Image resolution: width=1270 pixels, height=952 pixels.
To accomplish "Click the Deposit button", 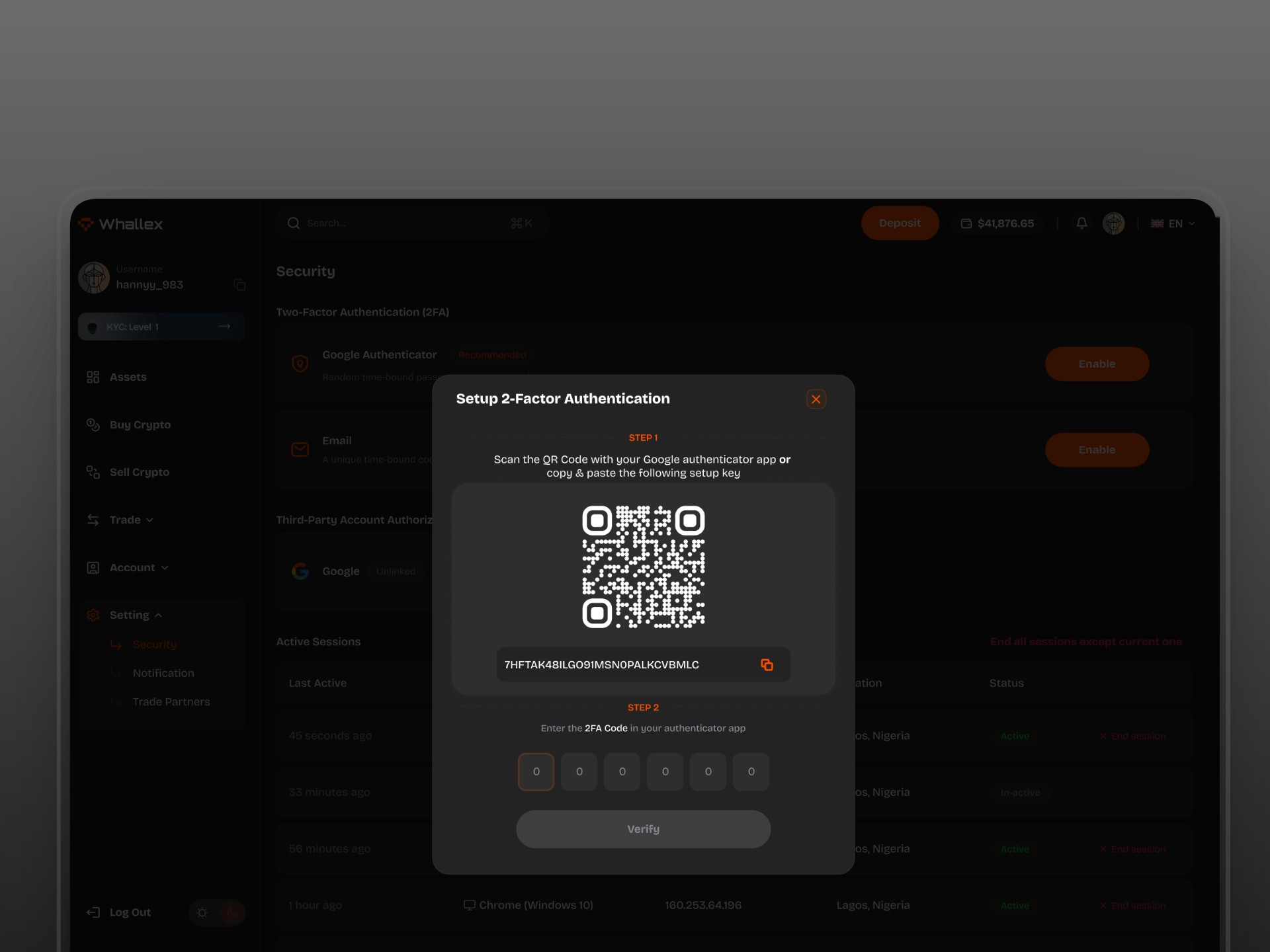I will (899, 223).
